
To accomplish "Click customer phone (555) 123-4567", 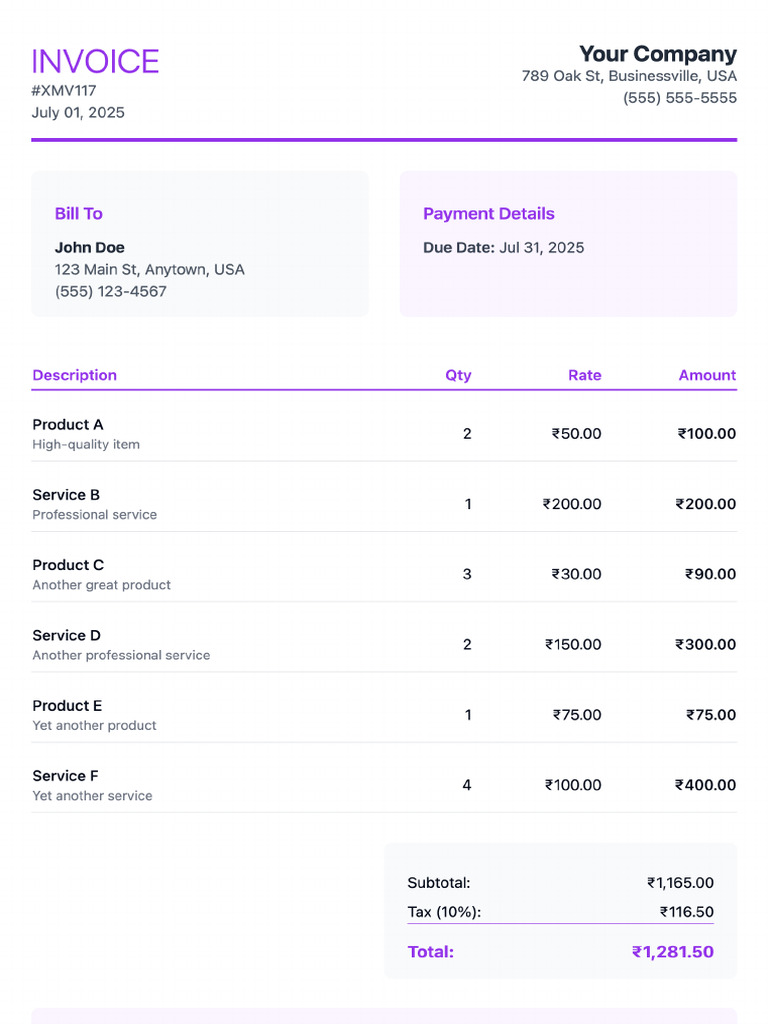I will [x=110, y=292].
